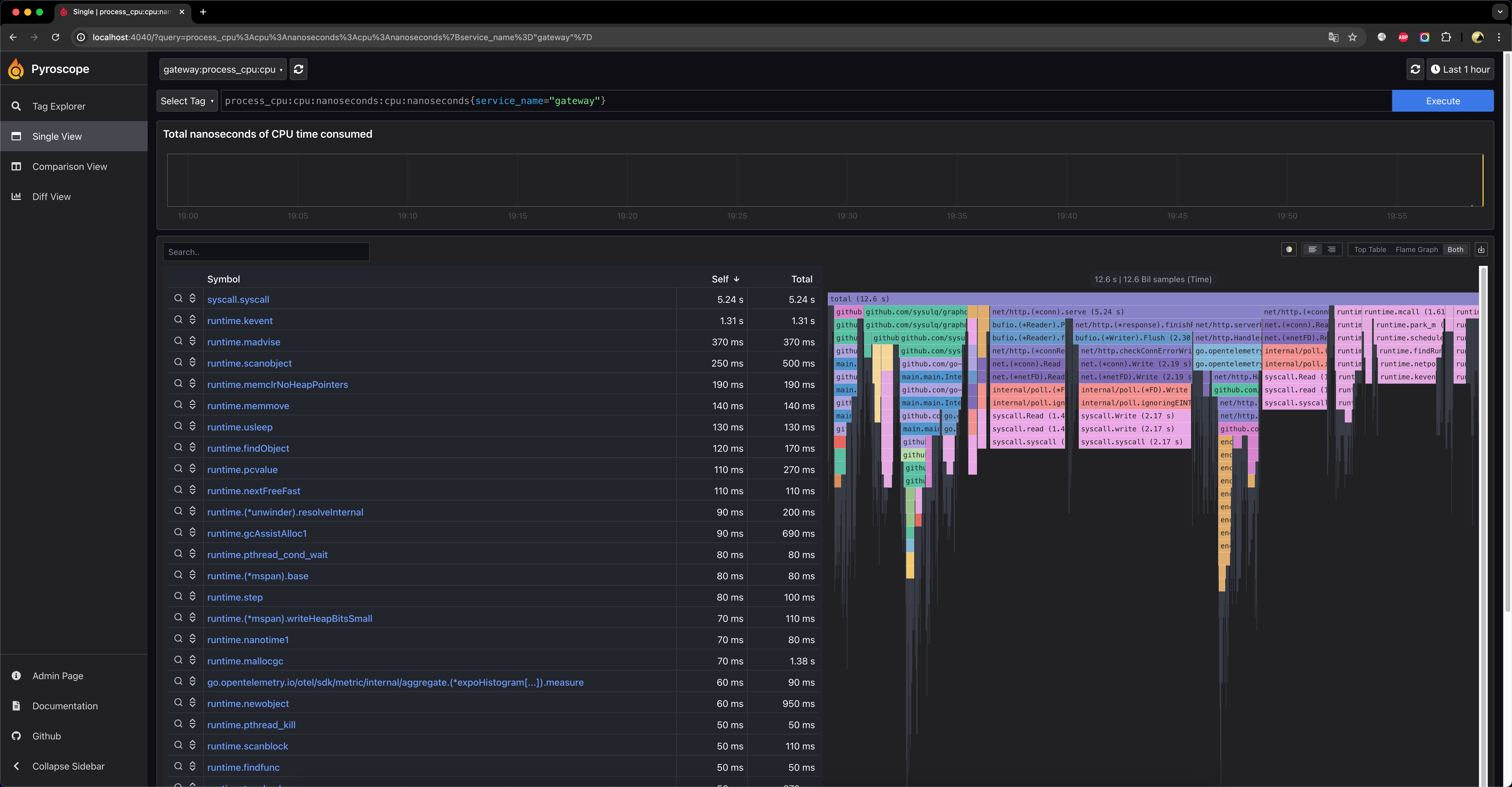Select Both table and flame graph view
This screenshot has width=1512, height=787.
[1455, 250]
